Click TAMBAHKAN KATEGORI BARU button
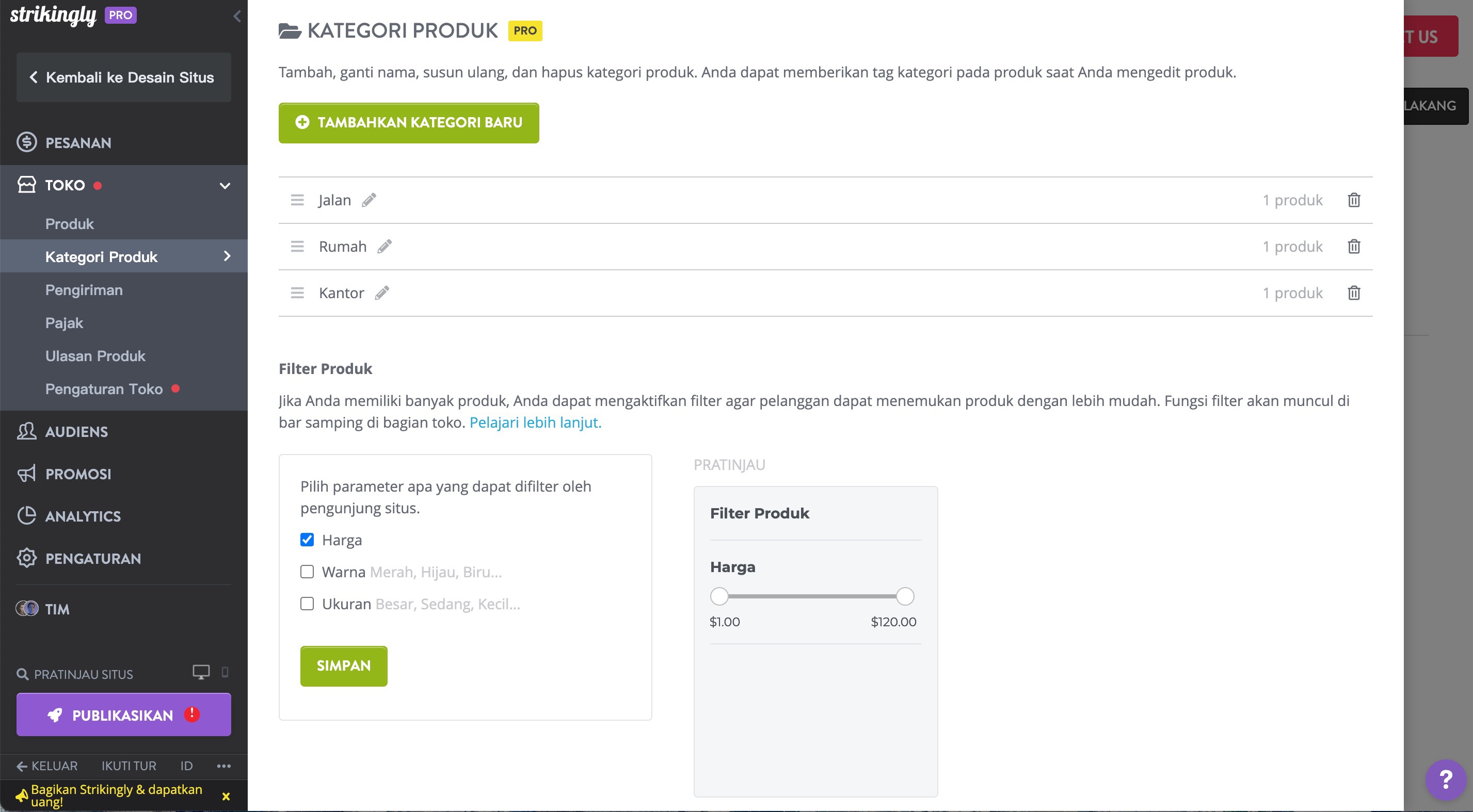 click(x=408, y=123)
